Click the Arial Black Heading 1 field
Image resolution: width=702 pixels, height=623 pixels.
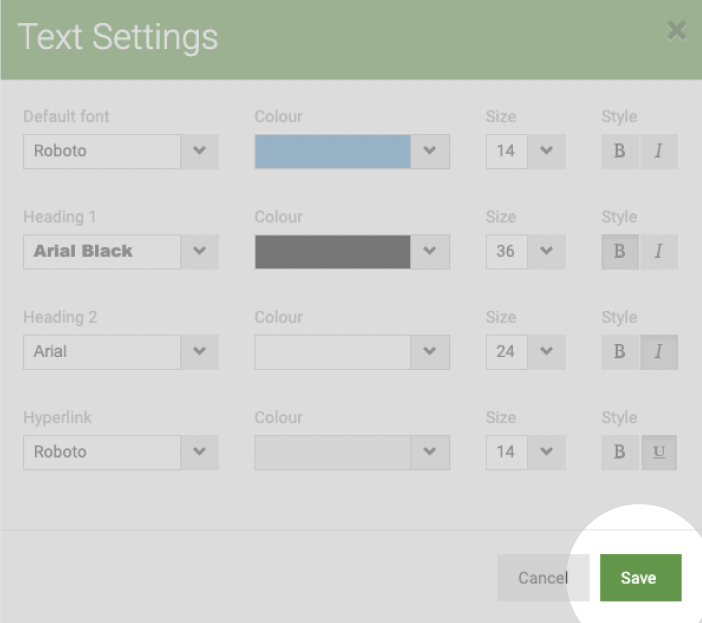[x=102, y=252]
